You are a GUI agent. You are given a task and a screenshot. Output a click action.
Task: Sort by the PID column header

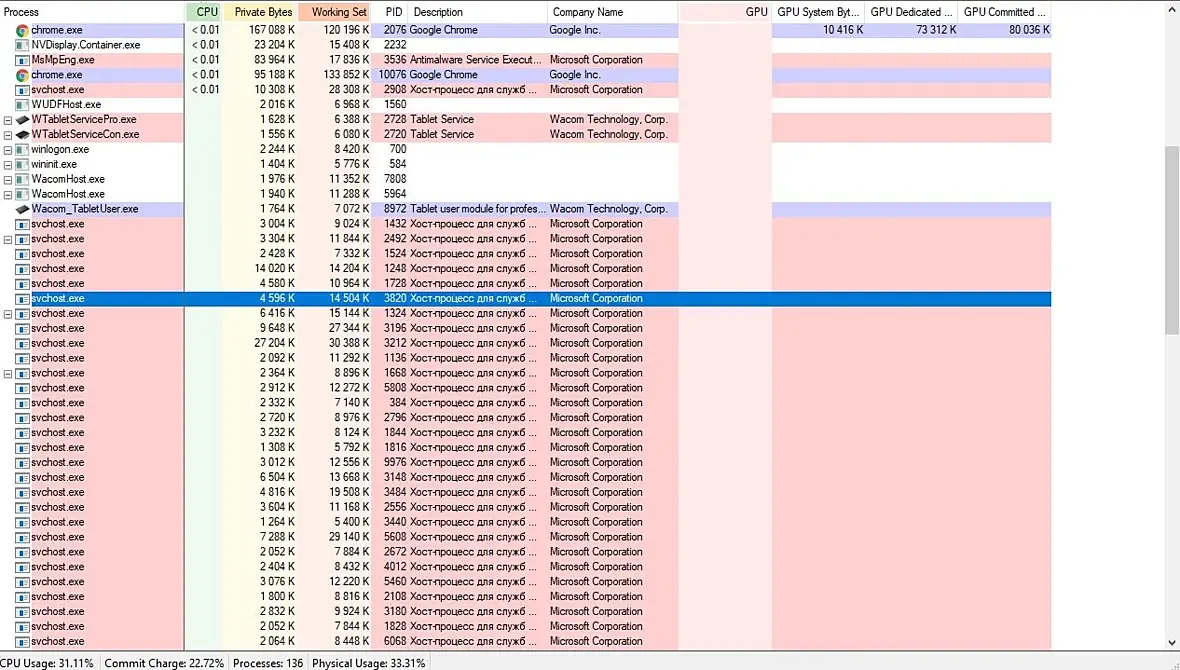point(390,12)
